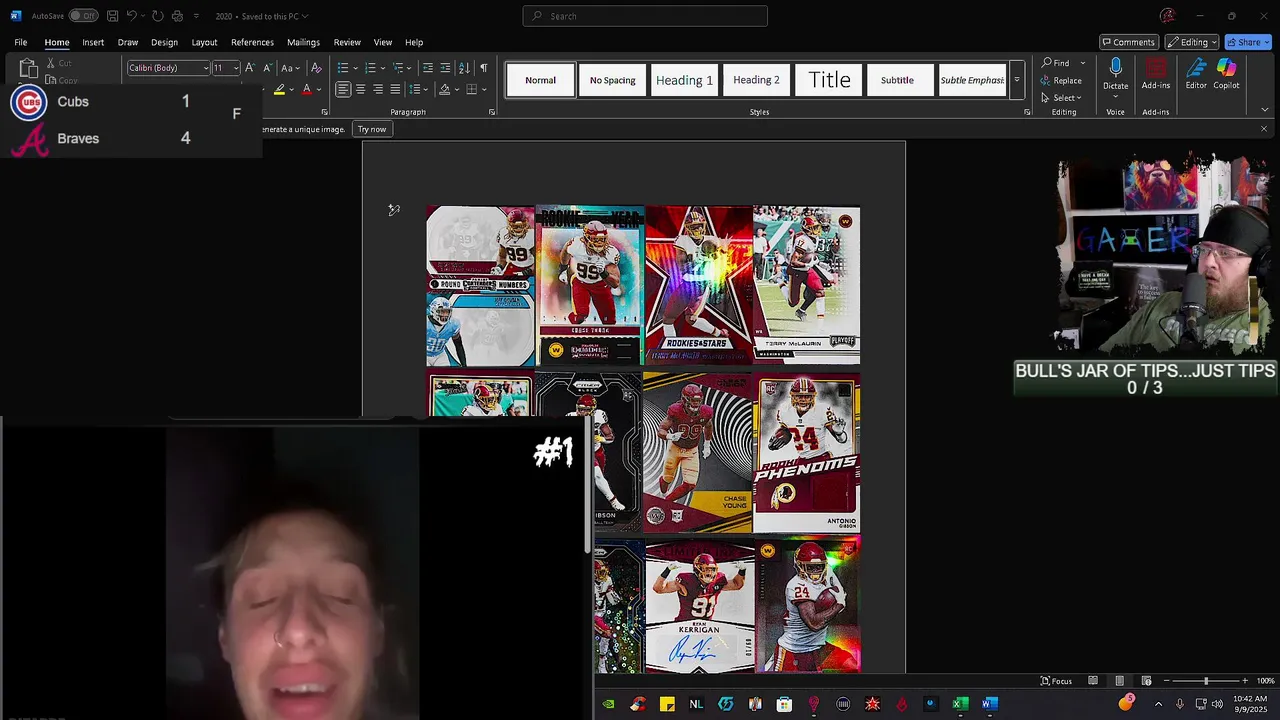This screenshot has height=720, width=1280.
Task: Click Decrease Font Size icon
Action: 267,68
